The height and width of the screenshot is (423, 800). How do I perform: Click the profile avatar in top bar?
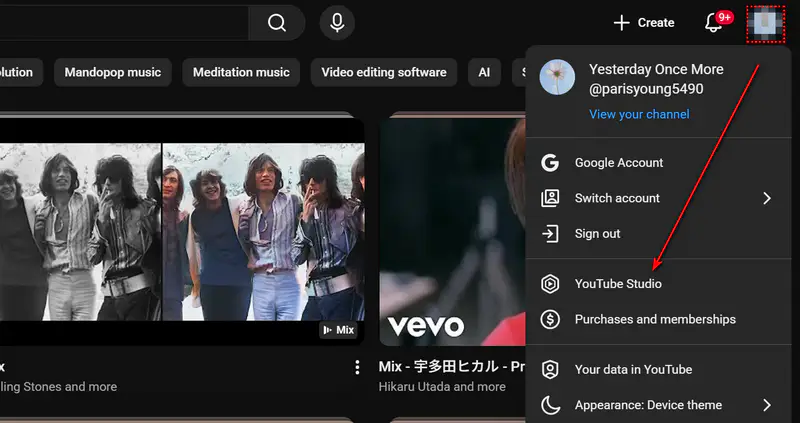click(768, 22)
